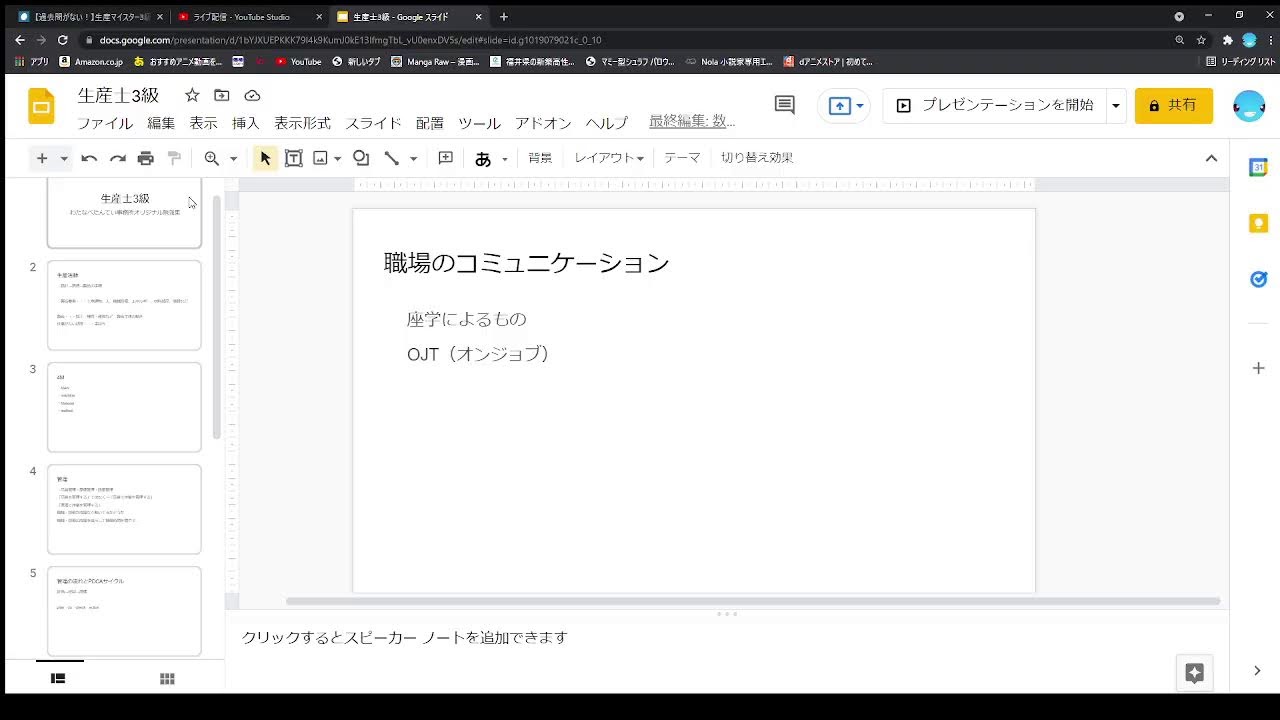Select the shape tool
The image size is (1280, 720).
point(361,158)
